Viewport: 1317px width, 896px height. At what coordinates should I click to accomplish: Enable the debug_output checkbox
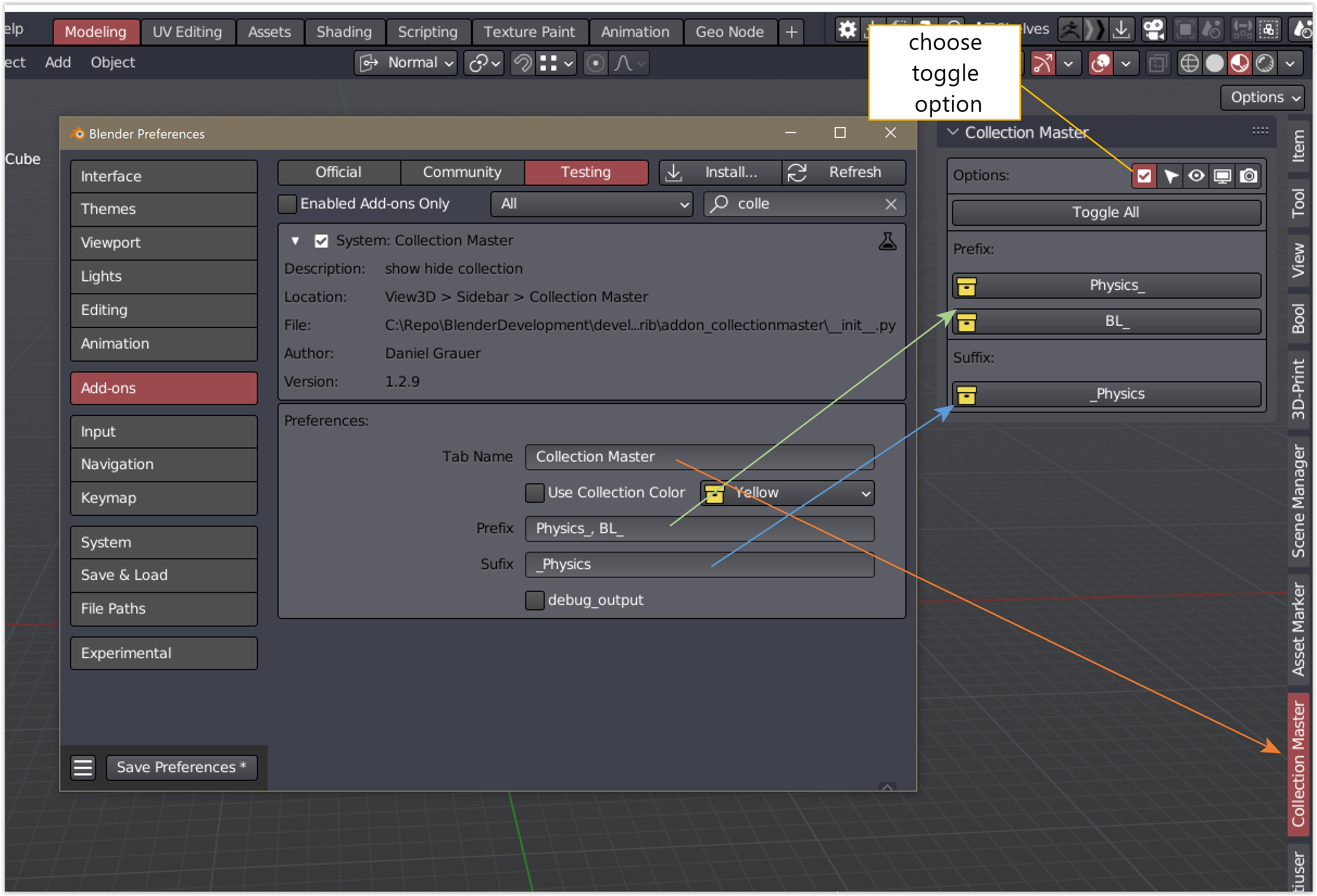[534, 600]
